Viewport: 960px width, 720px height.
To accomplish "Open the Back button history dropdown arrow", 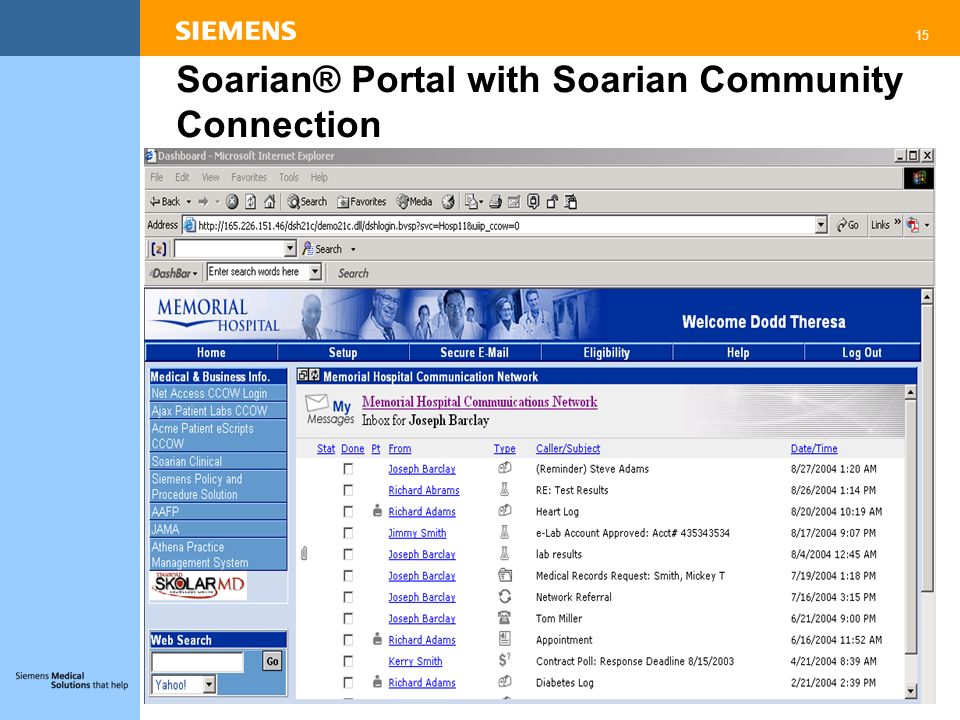I will (x=189, y=201).
